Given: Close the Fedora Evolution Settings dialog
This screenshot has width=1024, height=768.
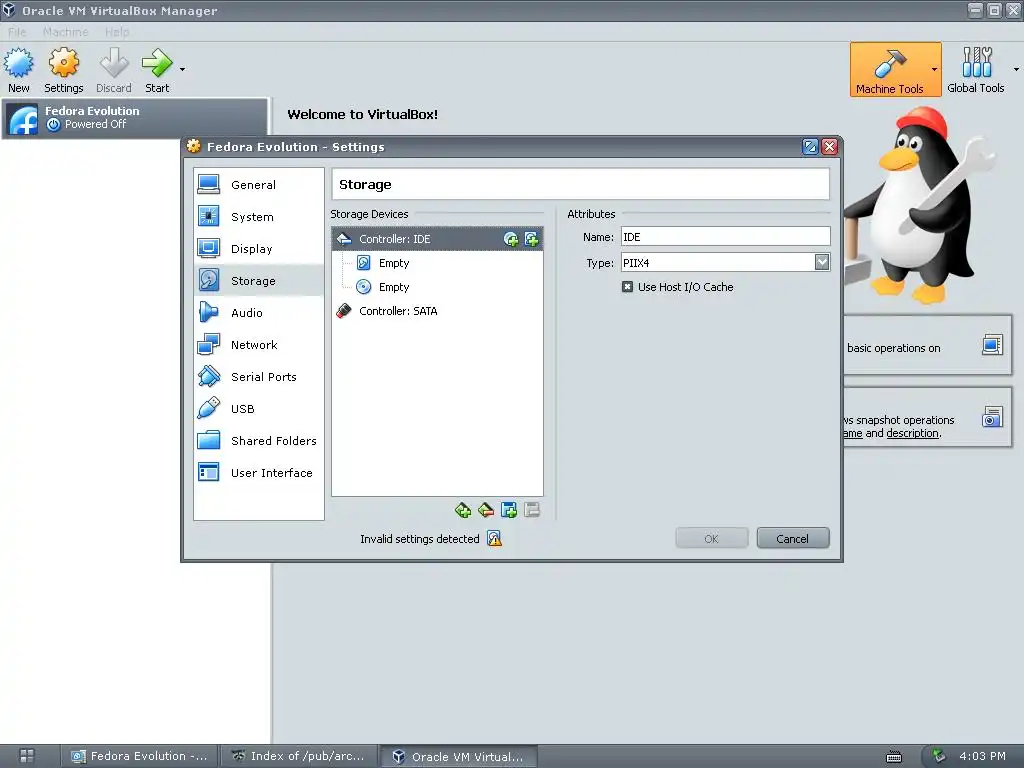Looking at the screenshot, I should [829, 147].
